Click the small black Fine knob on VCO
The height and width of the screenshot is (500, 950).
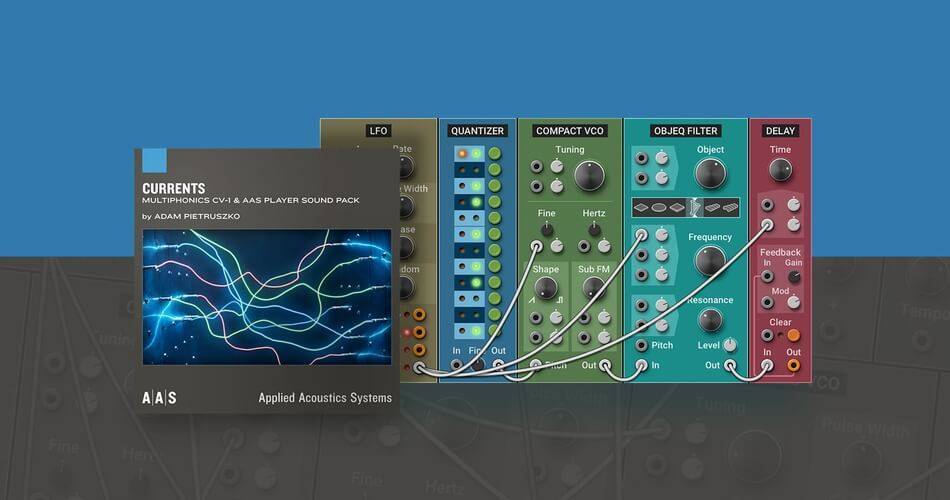pyautogui.click(x=546, y=229)
